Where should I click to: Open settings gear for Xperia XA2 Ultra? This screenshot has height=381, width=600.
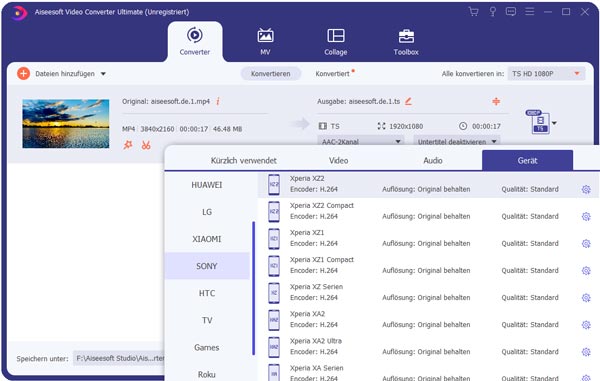(x=586, y=352)
